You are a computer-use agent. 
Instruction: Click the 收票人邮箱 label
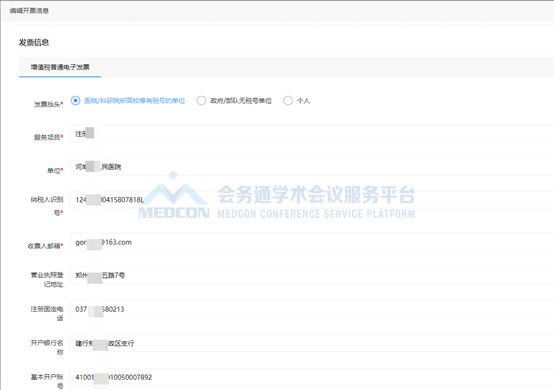pyautogui.click(x=46, y=246)
